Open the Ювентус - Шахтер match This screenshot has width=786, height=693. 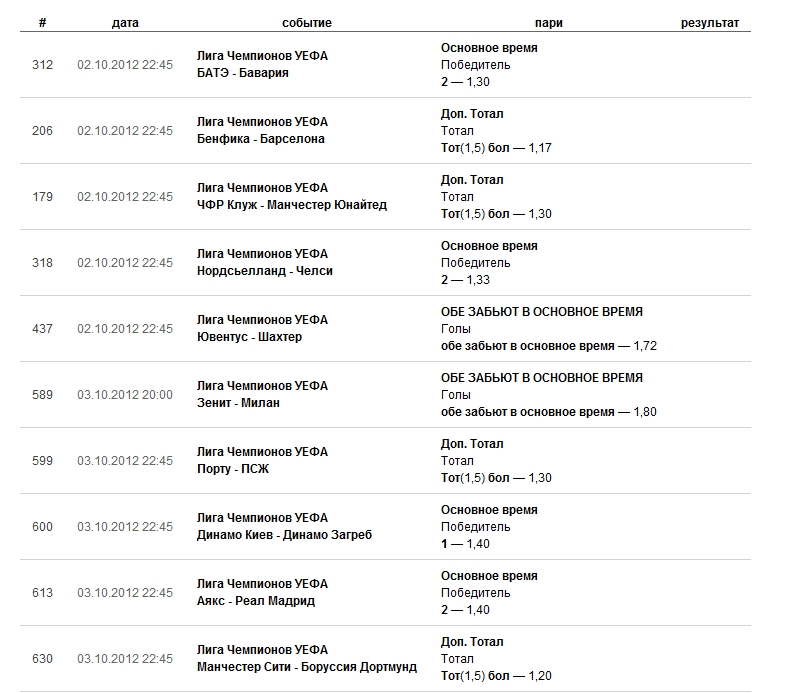(x=249, y=337)
